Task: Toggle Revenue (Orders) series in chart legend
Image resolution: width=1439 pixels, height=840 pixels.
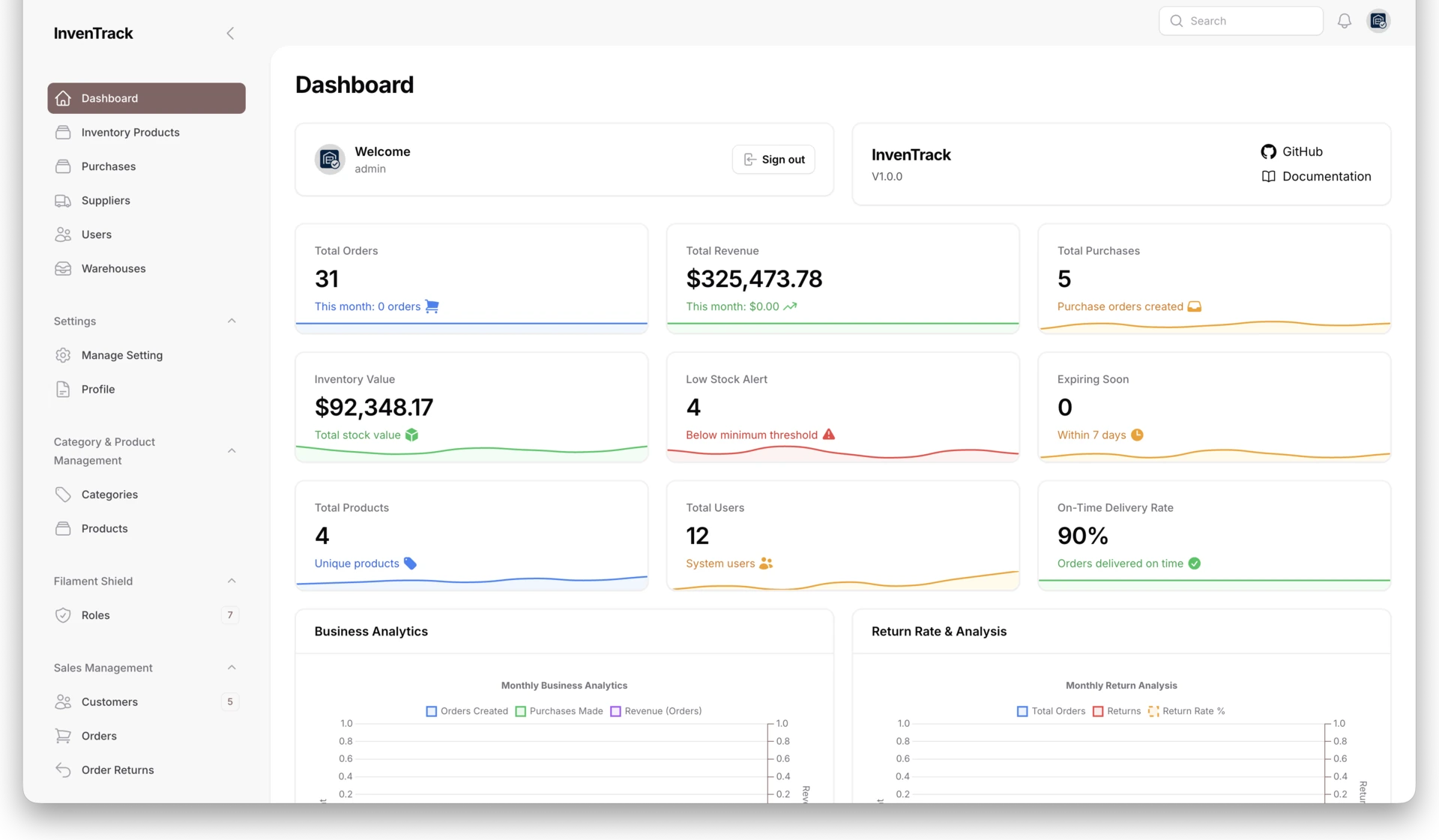Action: point(656,711)
